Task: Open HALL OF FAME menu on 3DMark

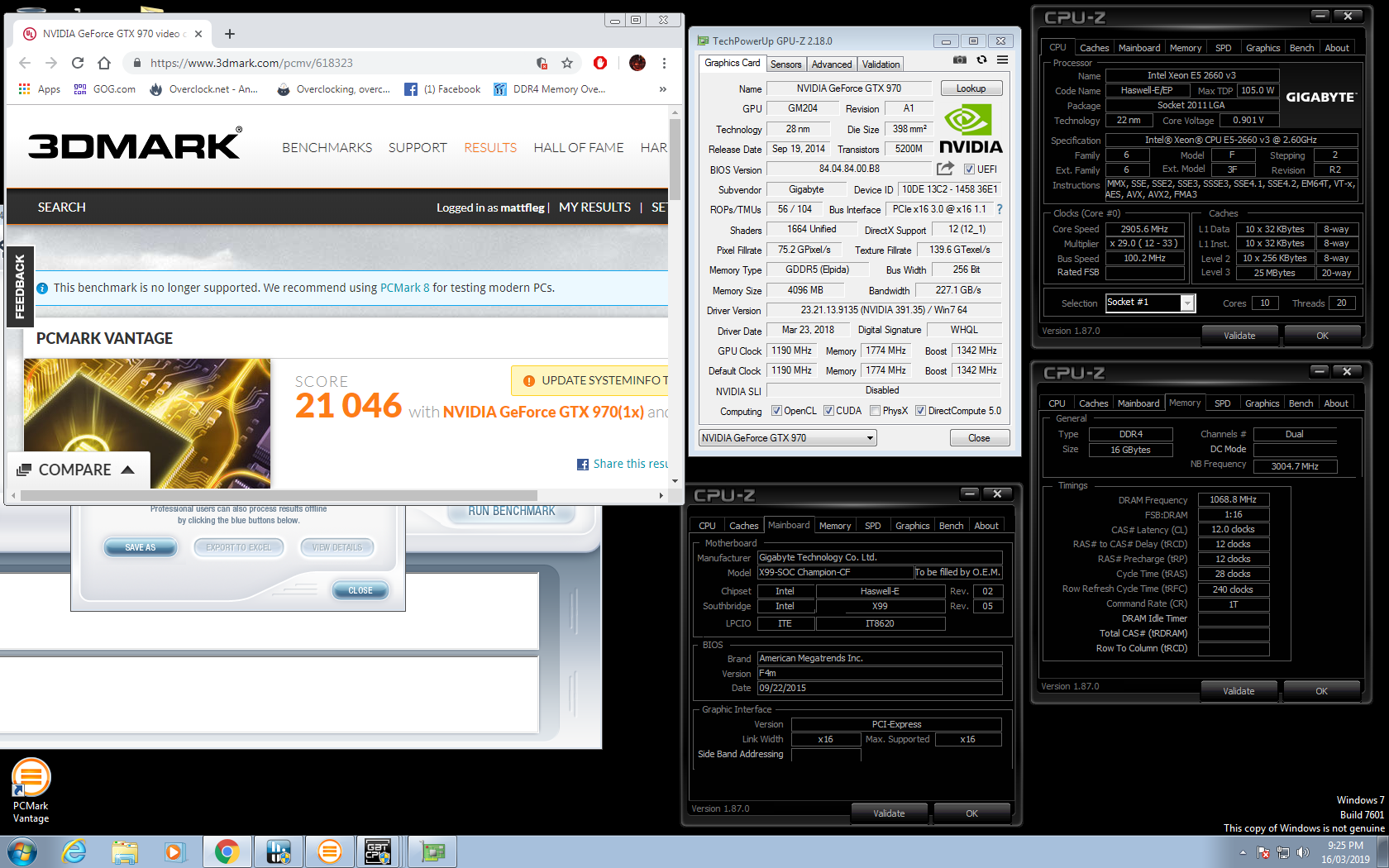Action: click(x=579, y=148)
